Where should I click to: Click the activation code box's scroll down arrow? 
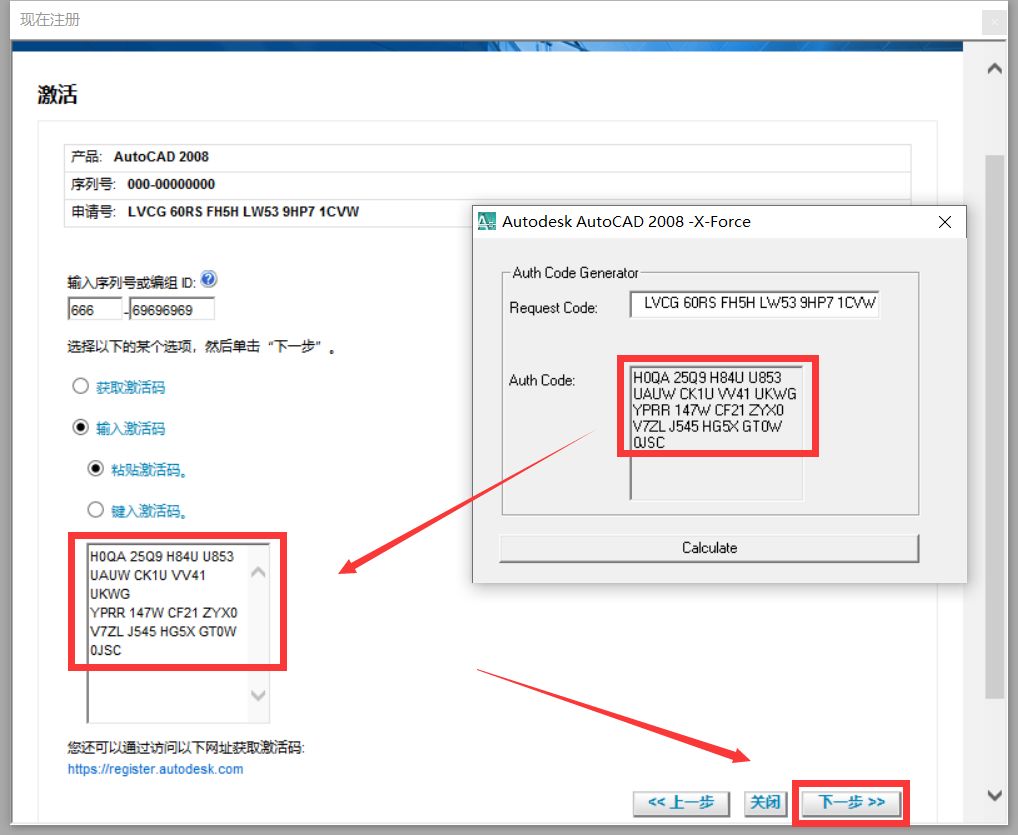pyautogui.click(x=258, y=695)
